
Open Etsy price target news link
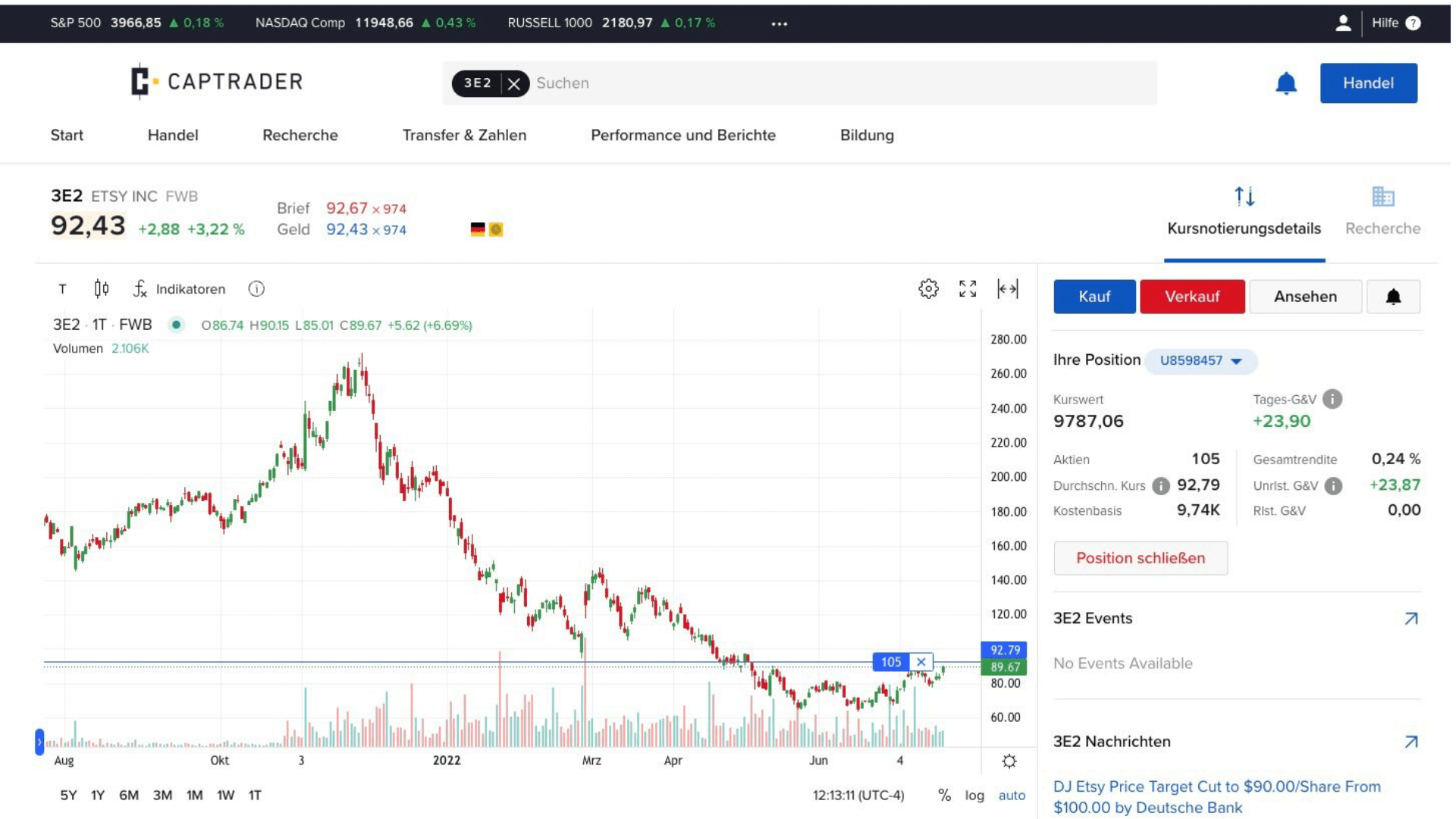coord(1216,797)
